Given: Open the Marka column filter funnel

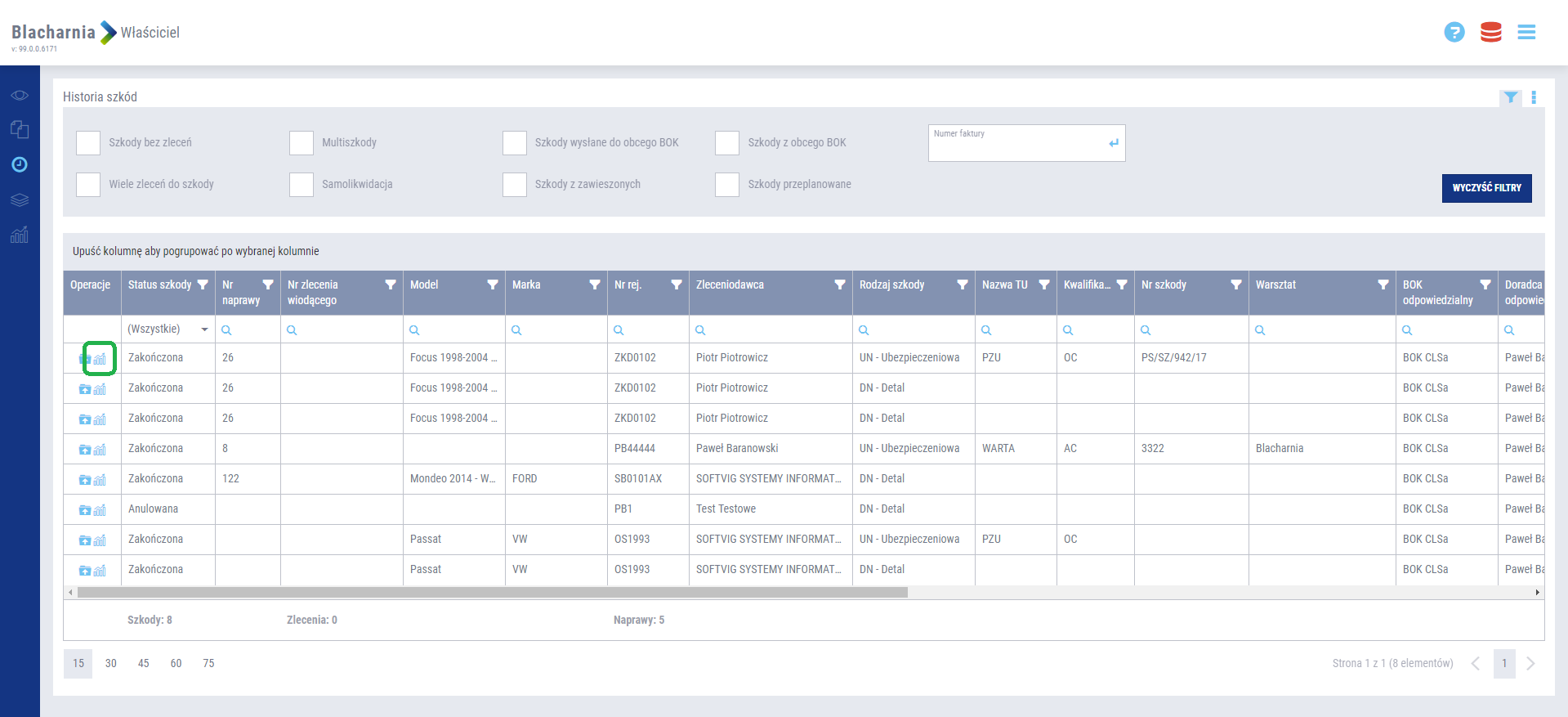Looking at the screenshot, I should (x=594, y=285).
